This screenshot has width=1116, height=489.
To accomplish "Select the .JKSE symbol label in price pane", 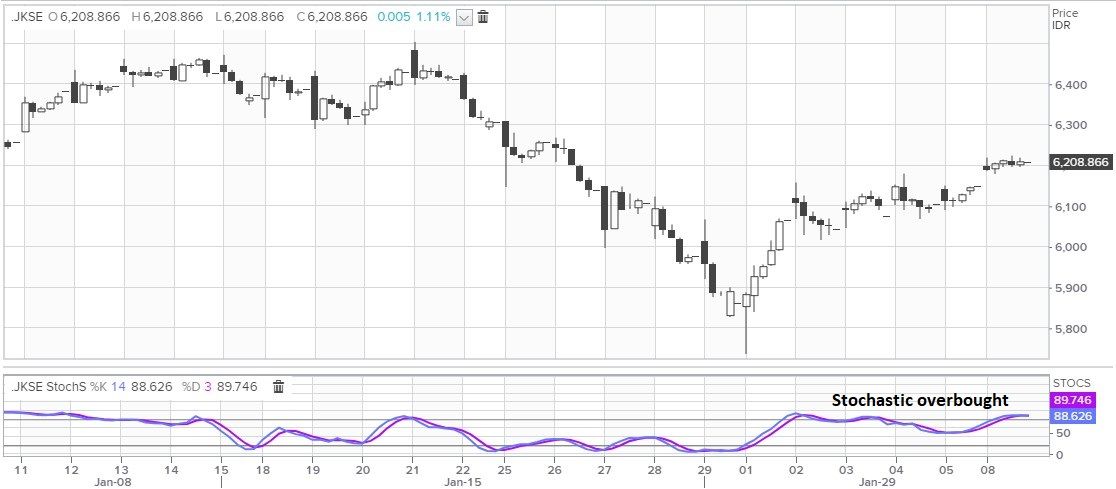I will (27, 17).
